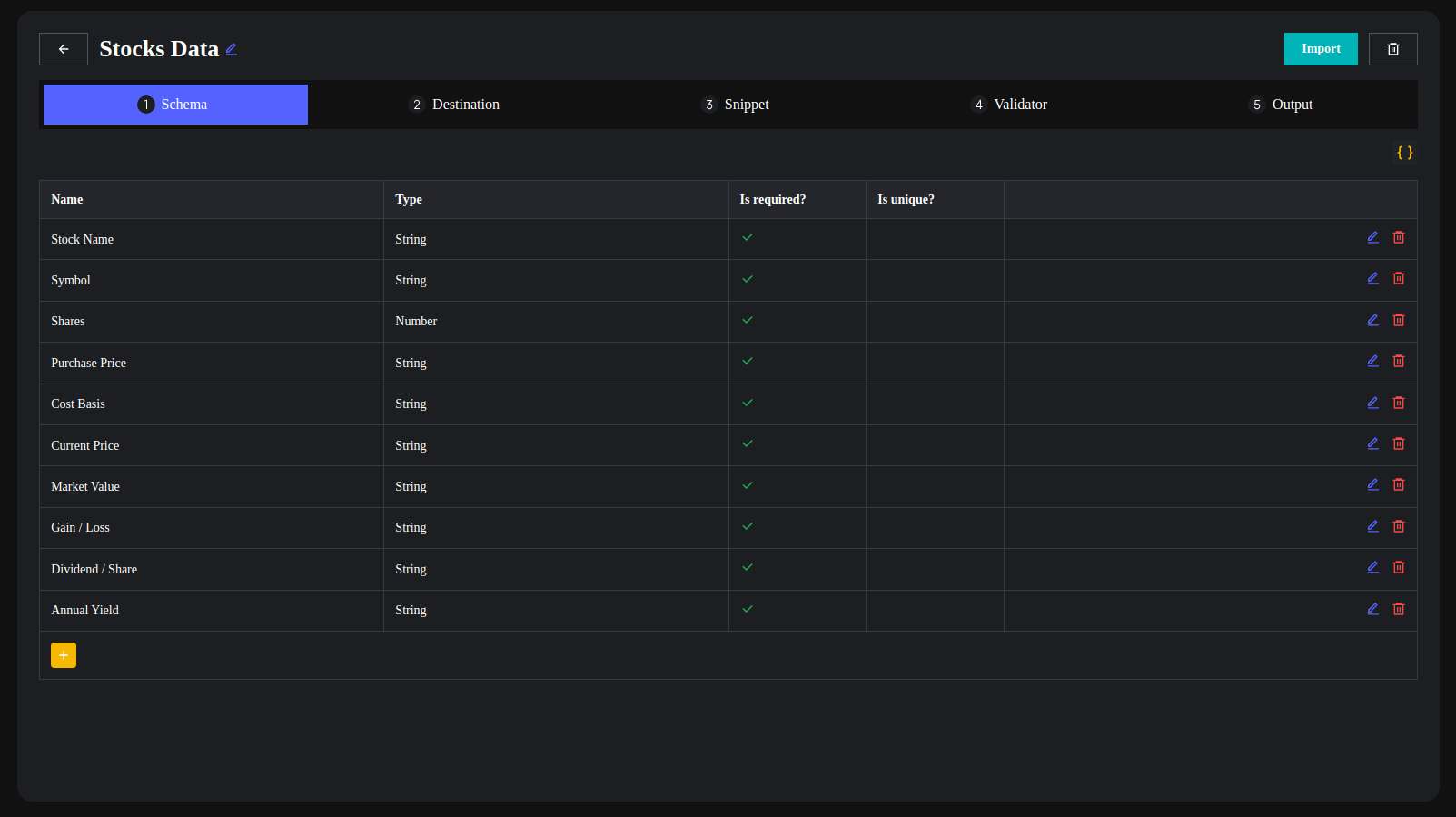Open the Destination step tab

(454, 105)
